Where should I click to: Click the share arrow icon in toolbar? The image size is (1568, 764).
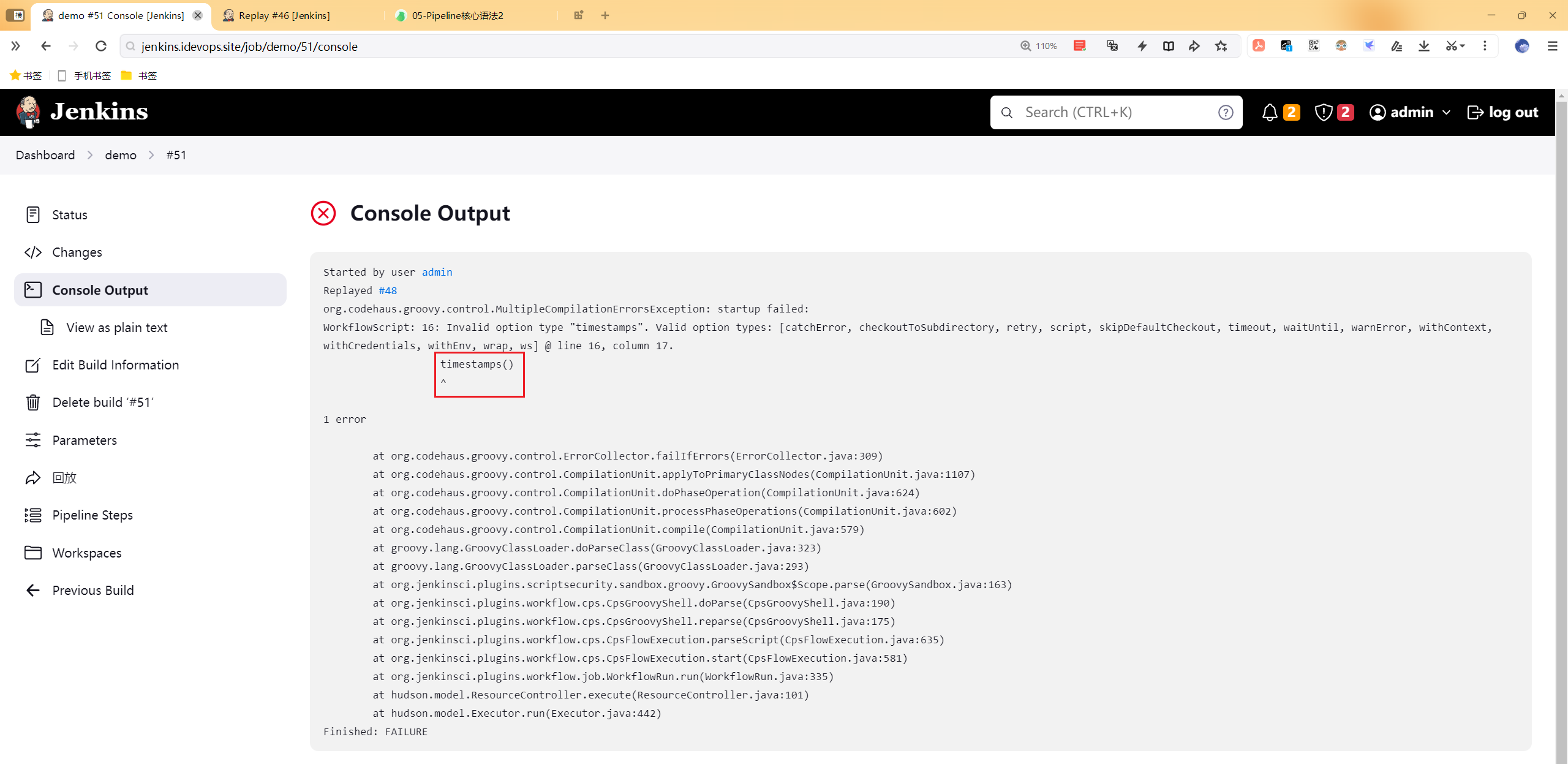coord(1194,46)
